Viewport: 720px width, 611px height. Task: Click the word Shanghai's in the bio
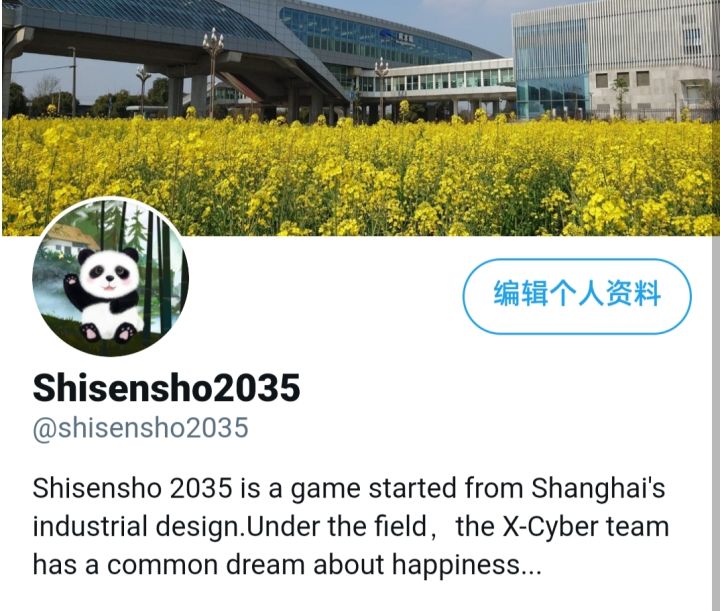[x=598, y=488]
